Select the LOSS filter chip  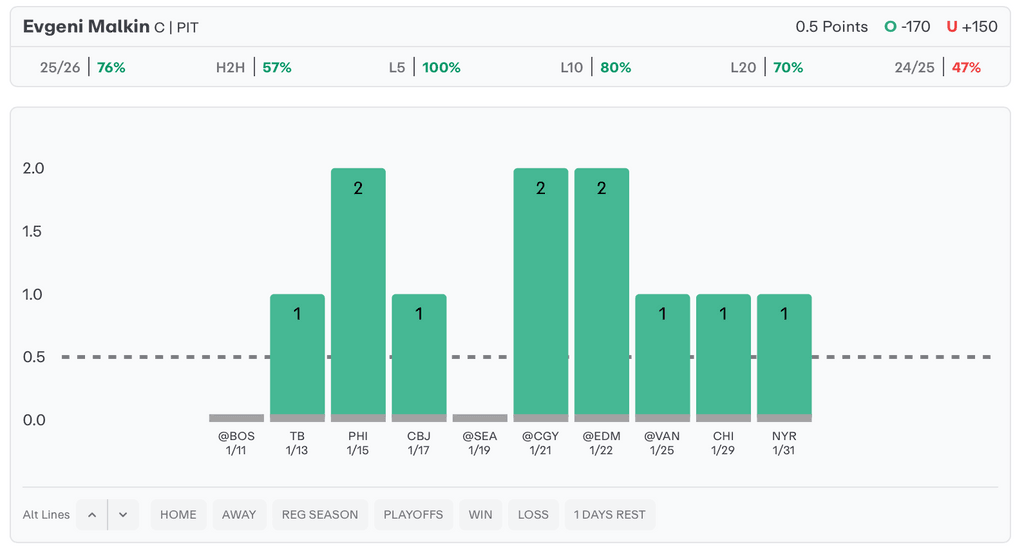[533, 515]
